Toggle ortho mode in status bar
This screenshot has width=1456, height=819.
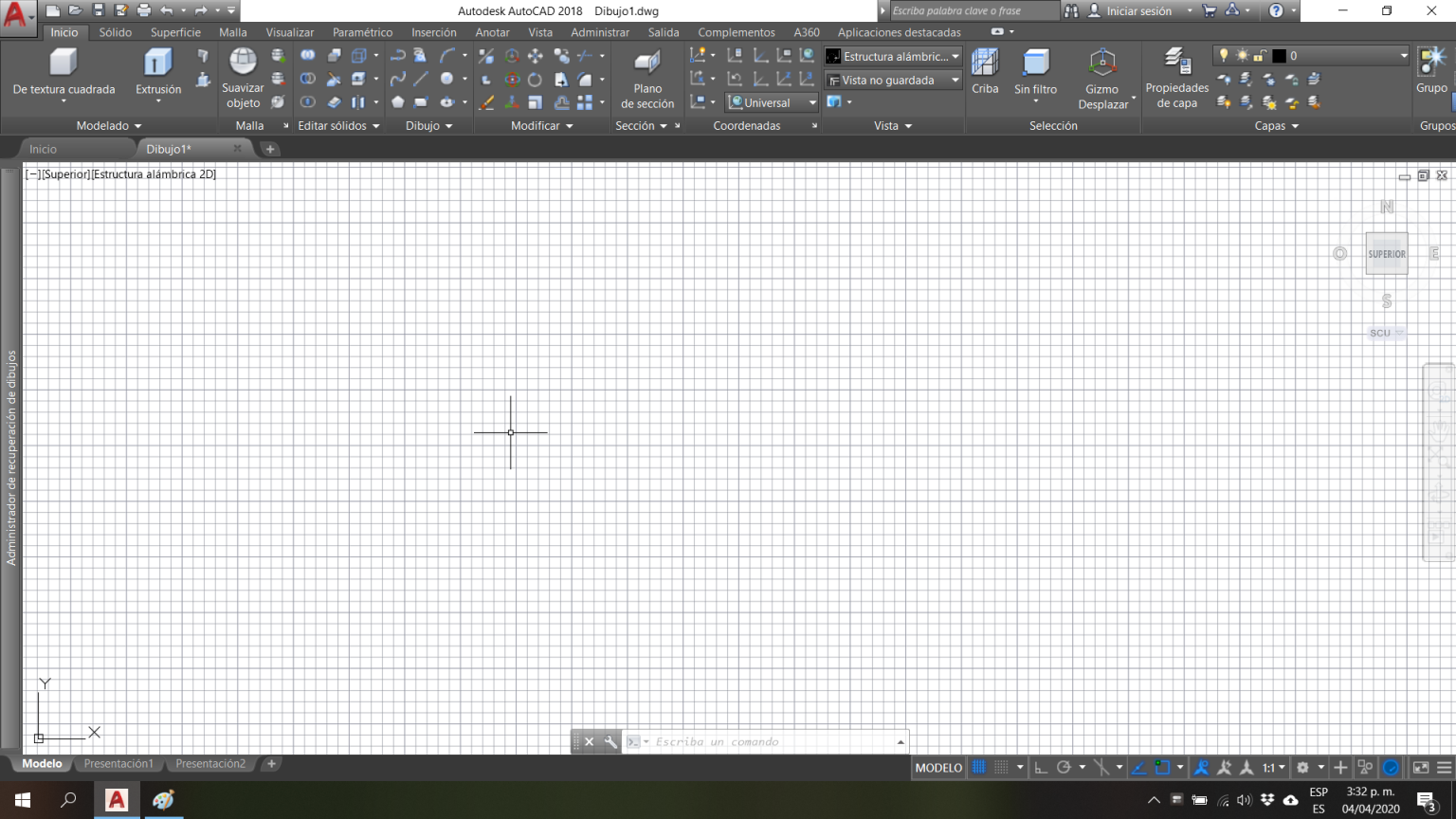1041,768
